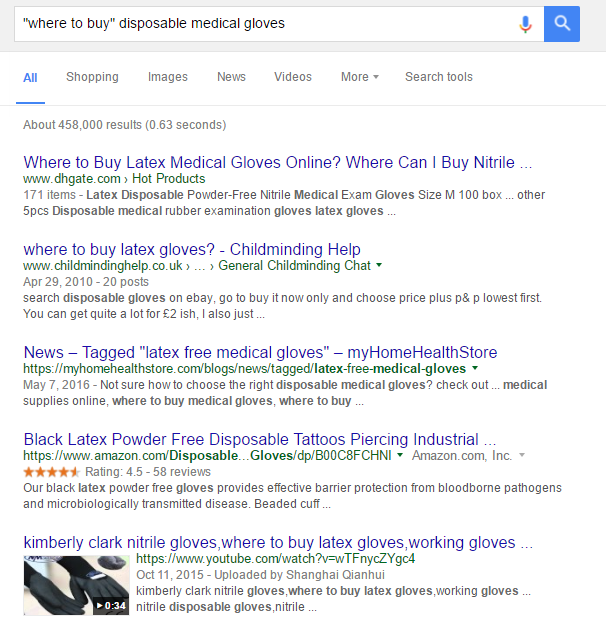This screenshot has height=620, width=606.
Task: Click 'www.childmindinghelp.co.uk' breadcrumb text
Action: (103, 266)
